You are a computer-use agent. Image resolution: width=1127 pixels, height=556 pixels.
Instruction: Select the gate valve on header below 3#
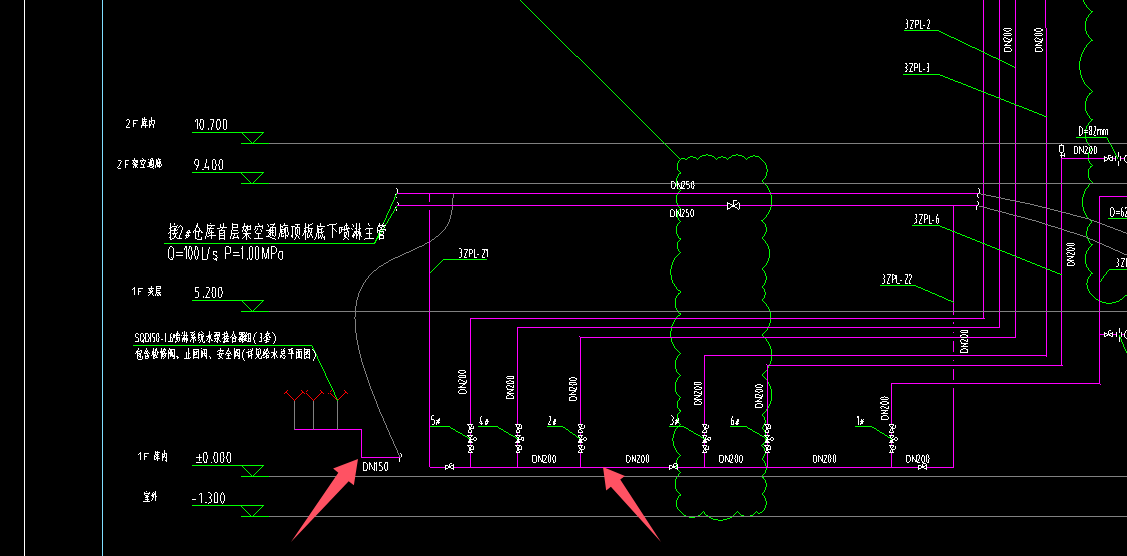click(673, 468)
